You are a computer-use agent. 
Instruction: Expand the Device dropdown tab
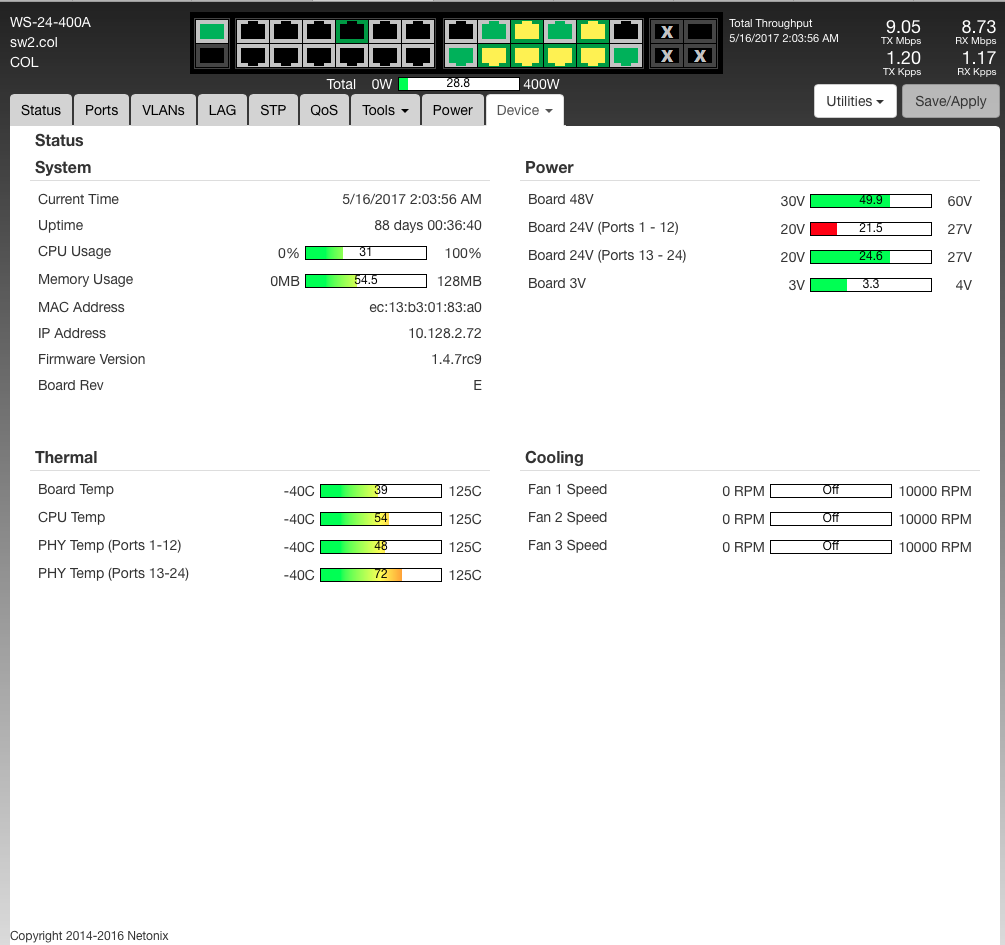tap(525, 110)
